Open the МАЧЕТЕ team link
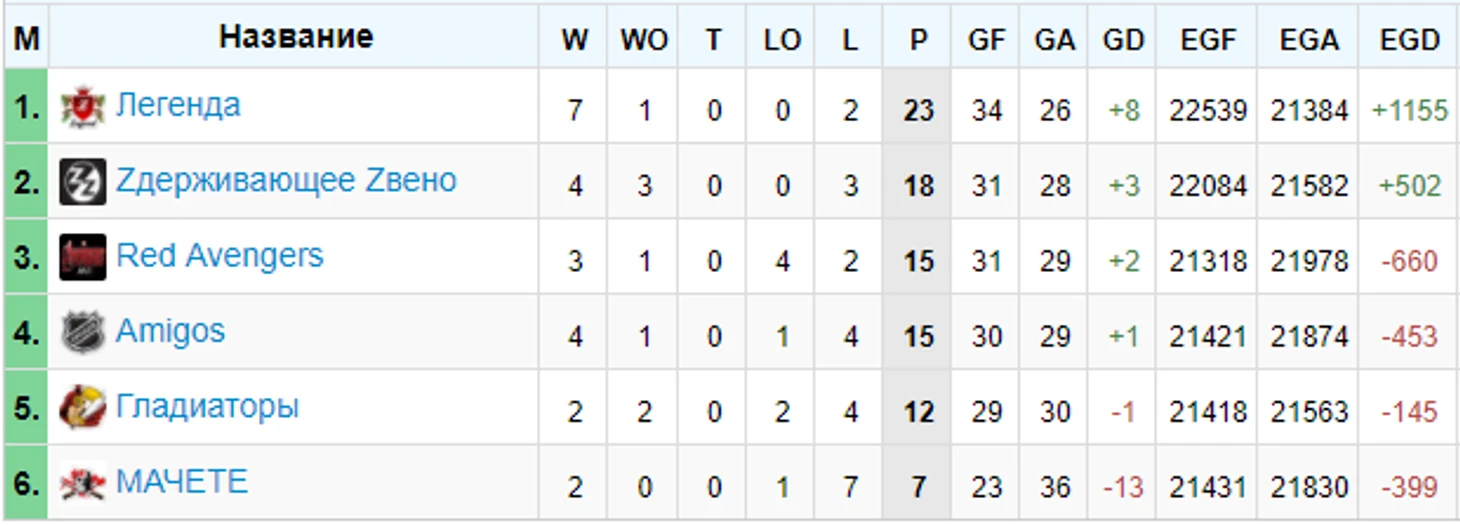The image size is (1460, 525). (x=181, y=482)
